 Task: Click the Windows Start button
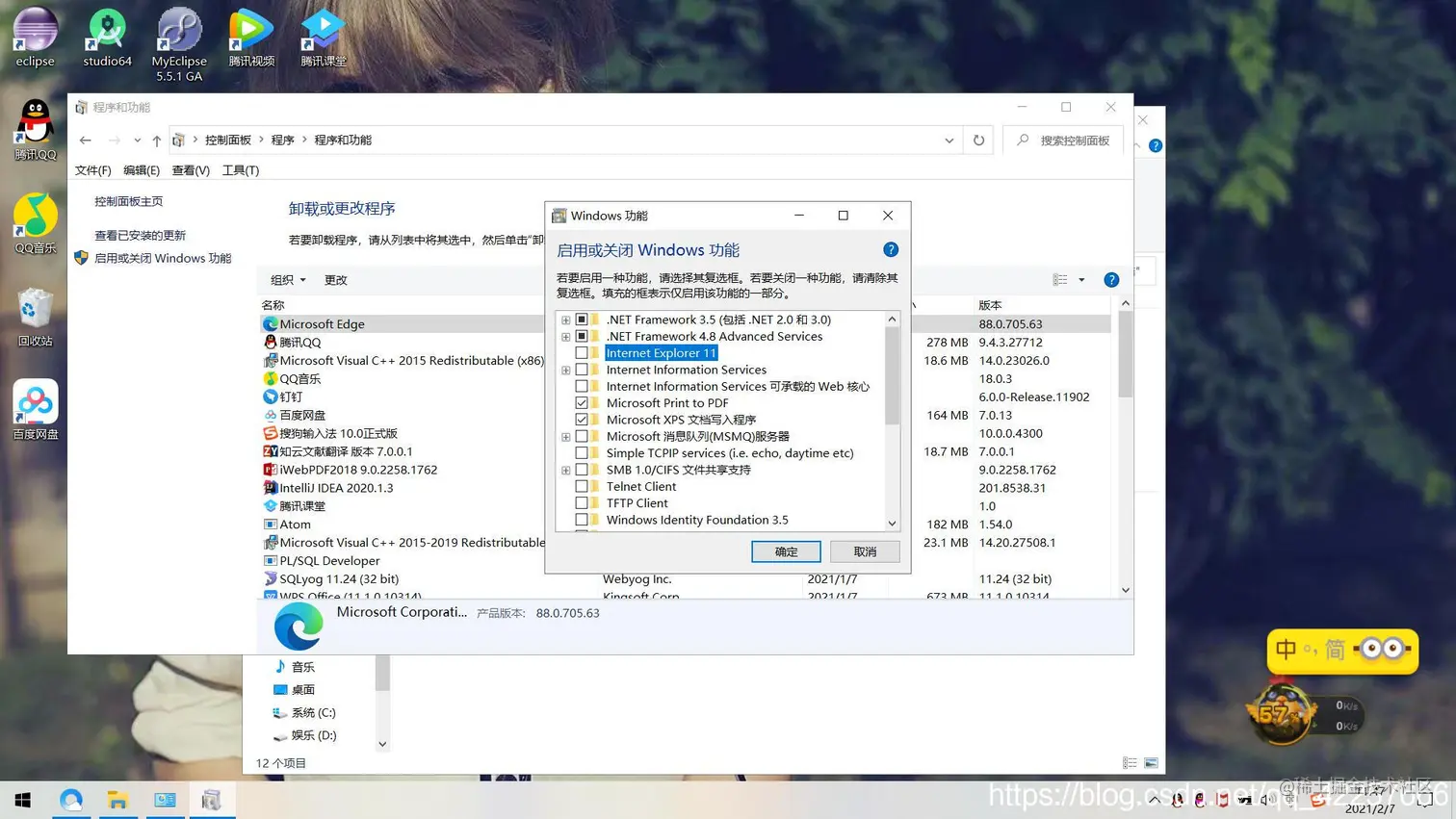[x=23, y=800]
